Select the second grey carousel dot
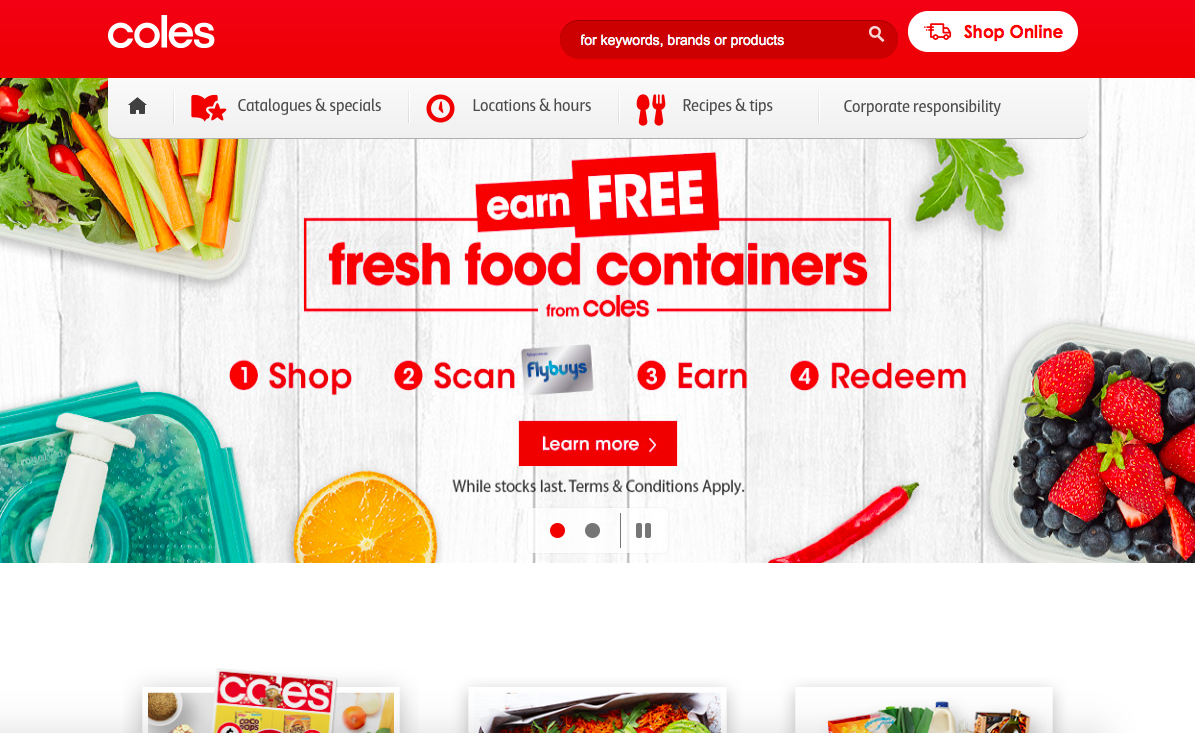Screen dimensions: 1195x733 click(592, 530)
